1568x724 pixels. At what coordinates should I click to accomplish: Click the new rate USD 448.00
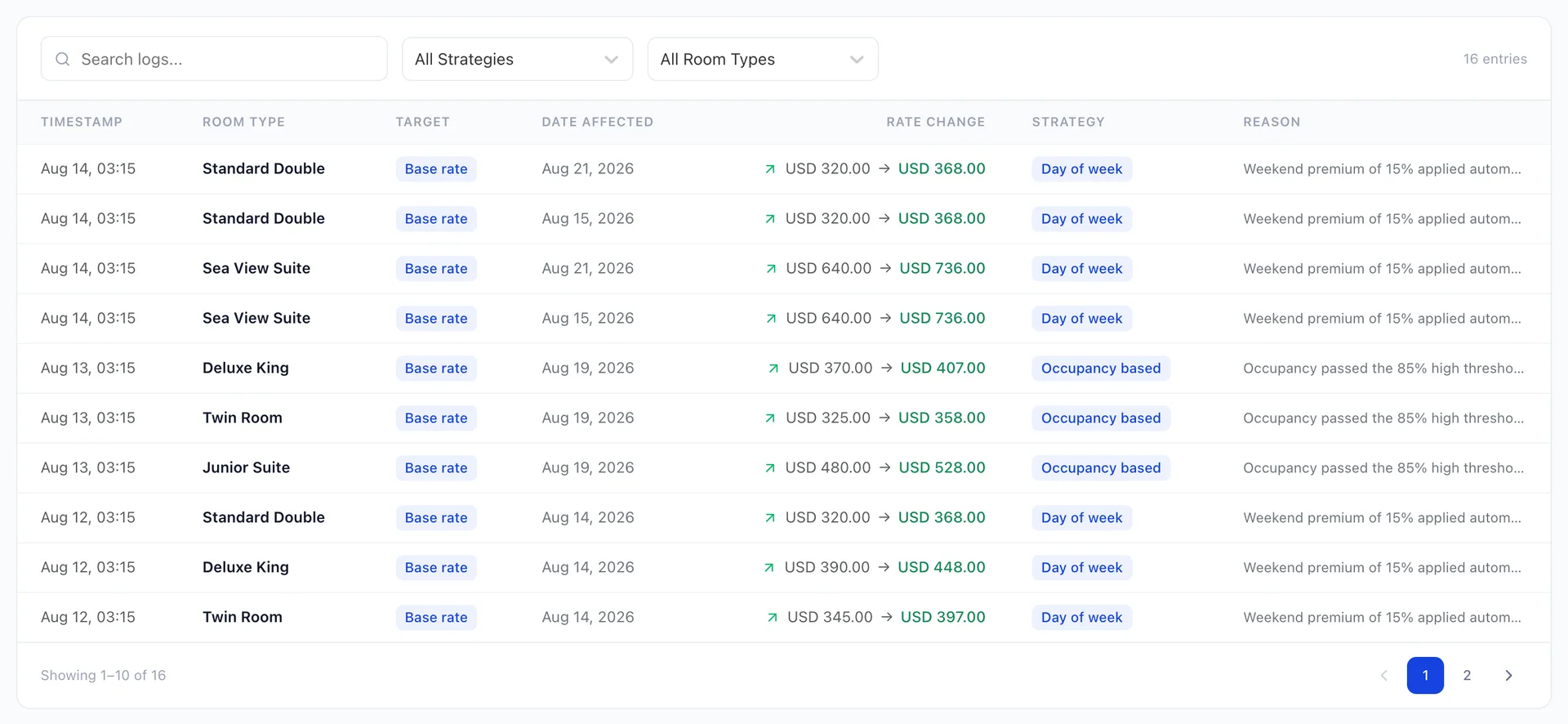[x=942, y=567]
